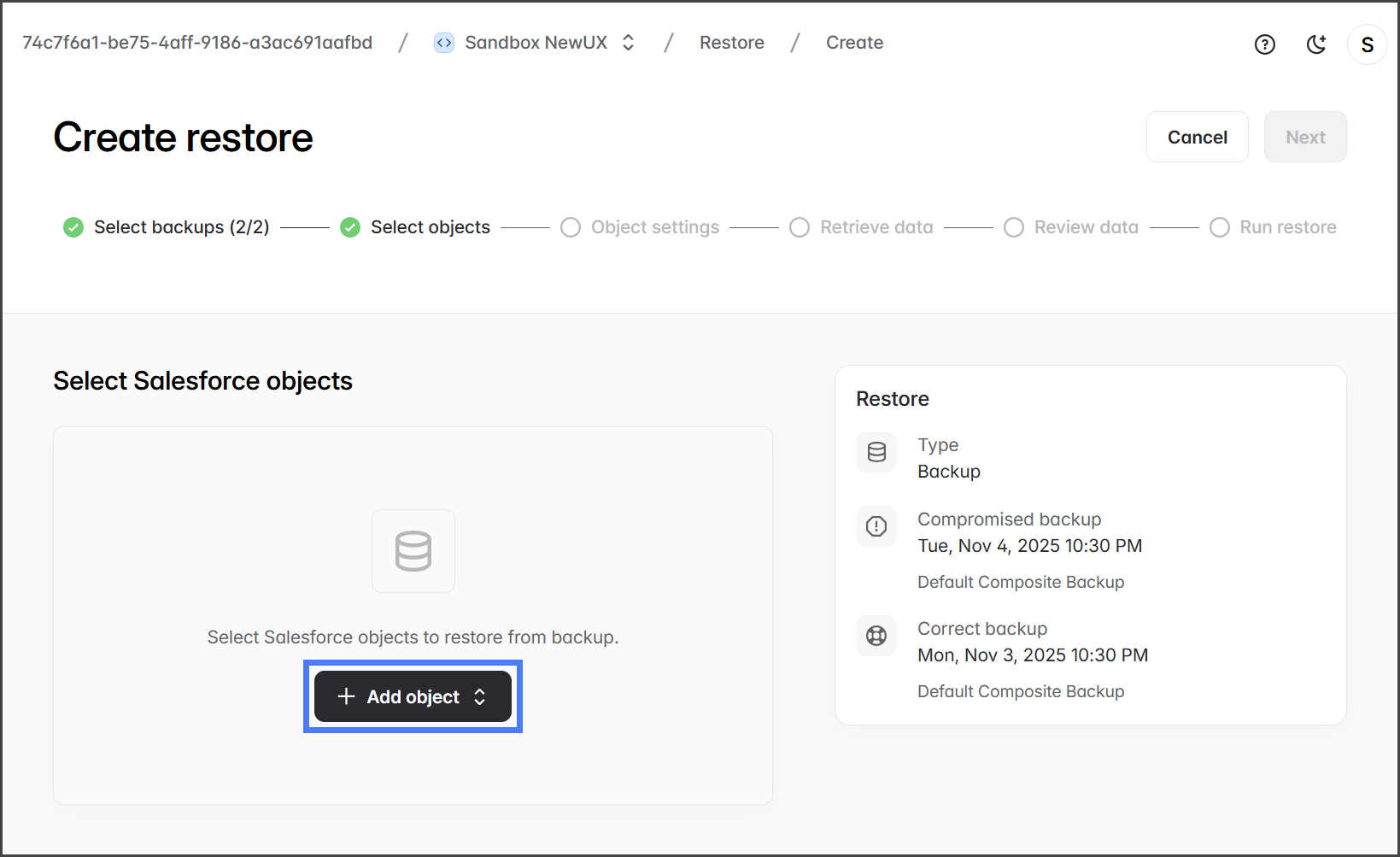Viewport: 1400px width, 857px height.
Task: Open the Add object dropdown
Action: [x=413, y=696]
